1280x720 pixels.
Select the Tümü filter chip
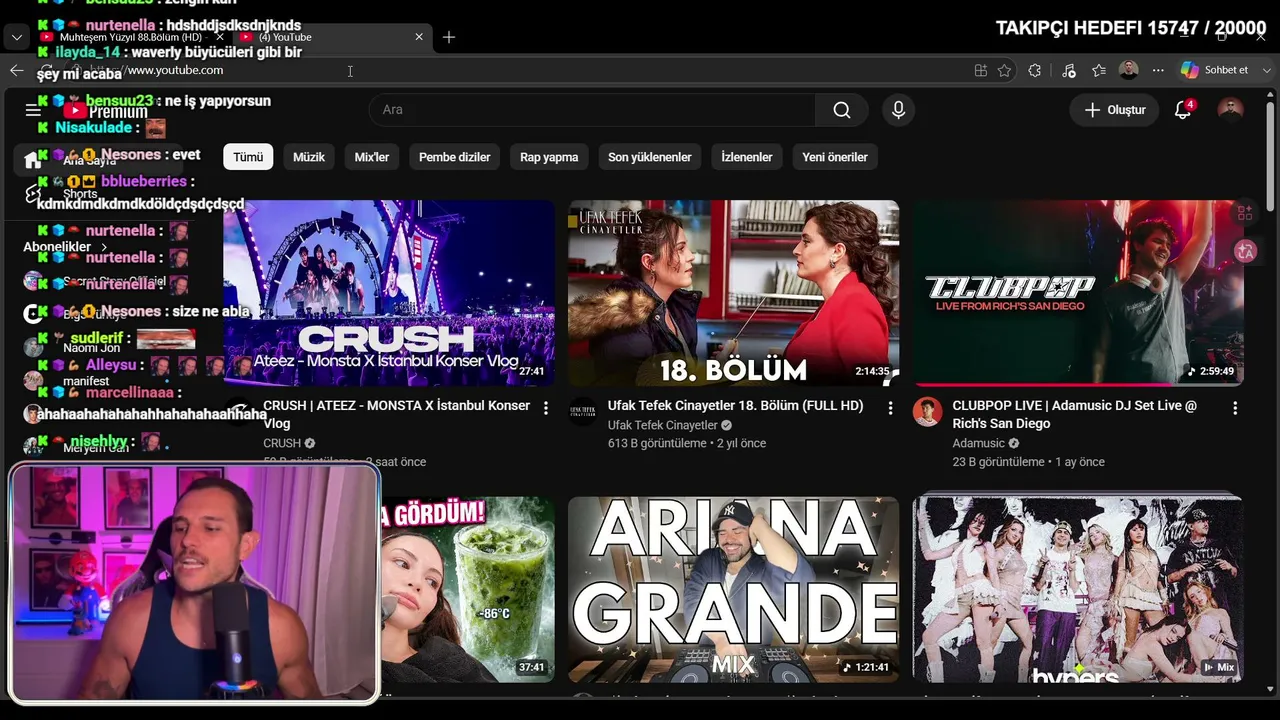coord(248,157)
